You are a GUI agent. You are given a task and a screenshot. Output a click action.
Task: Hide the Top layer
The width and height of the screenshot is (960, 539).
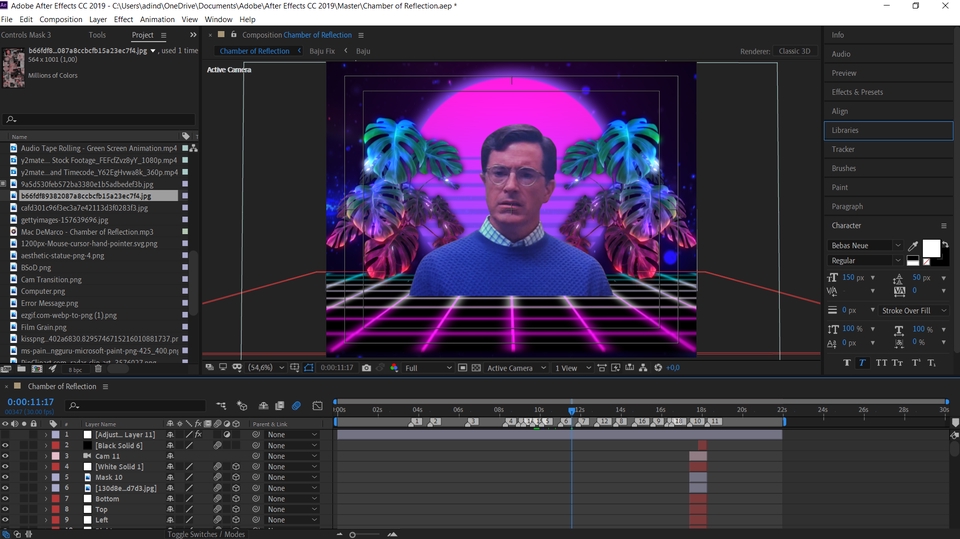pos(5,509)
